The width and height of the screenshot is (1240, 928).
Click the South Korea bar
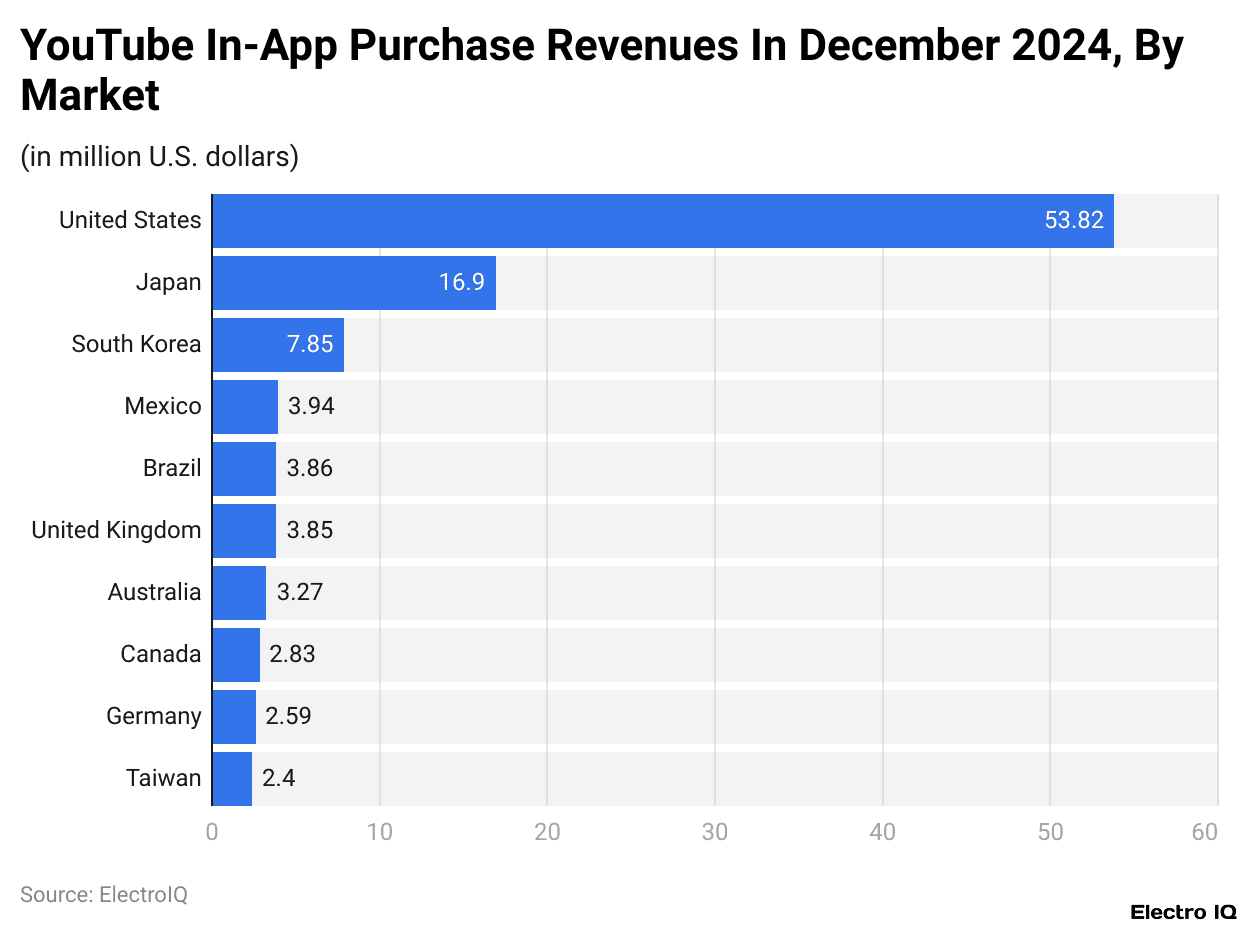tap(275, 344)
